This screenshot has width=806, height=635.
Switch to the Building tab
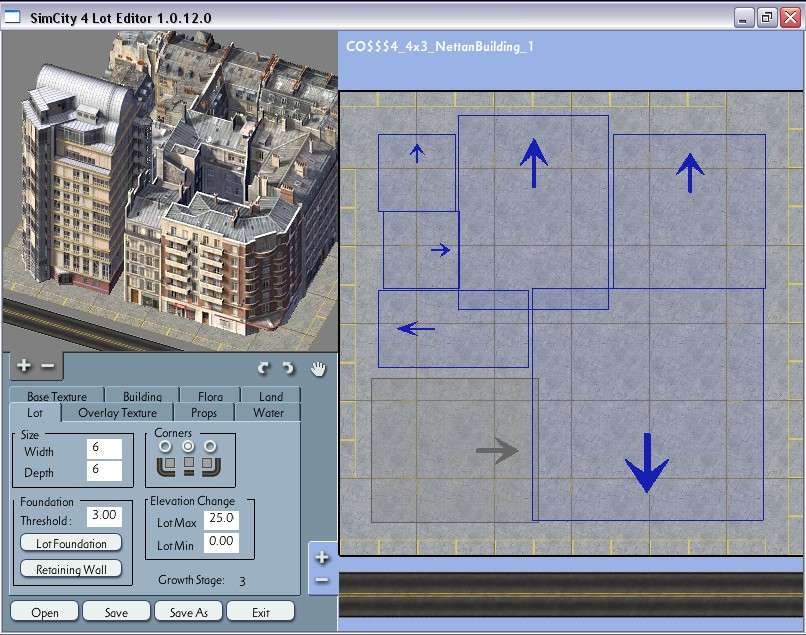[x=142, y=396]
